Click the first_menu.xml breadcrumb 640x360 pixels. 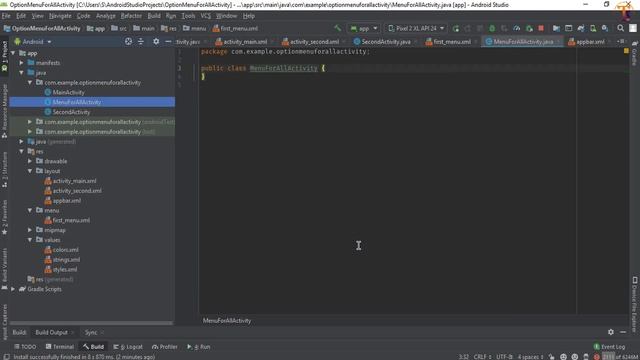[235, 28]
